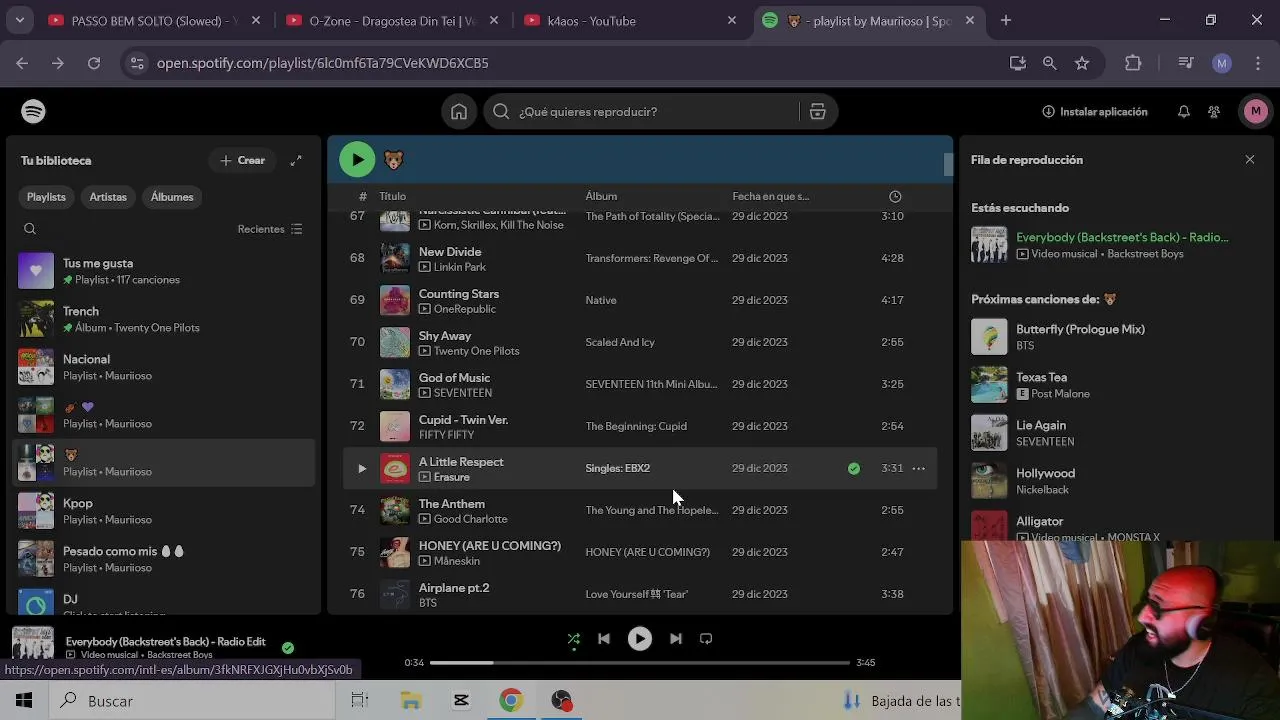
Task: Toggle shuffle in the player bar
Action: (573, 639)
